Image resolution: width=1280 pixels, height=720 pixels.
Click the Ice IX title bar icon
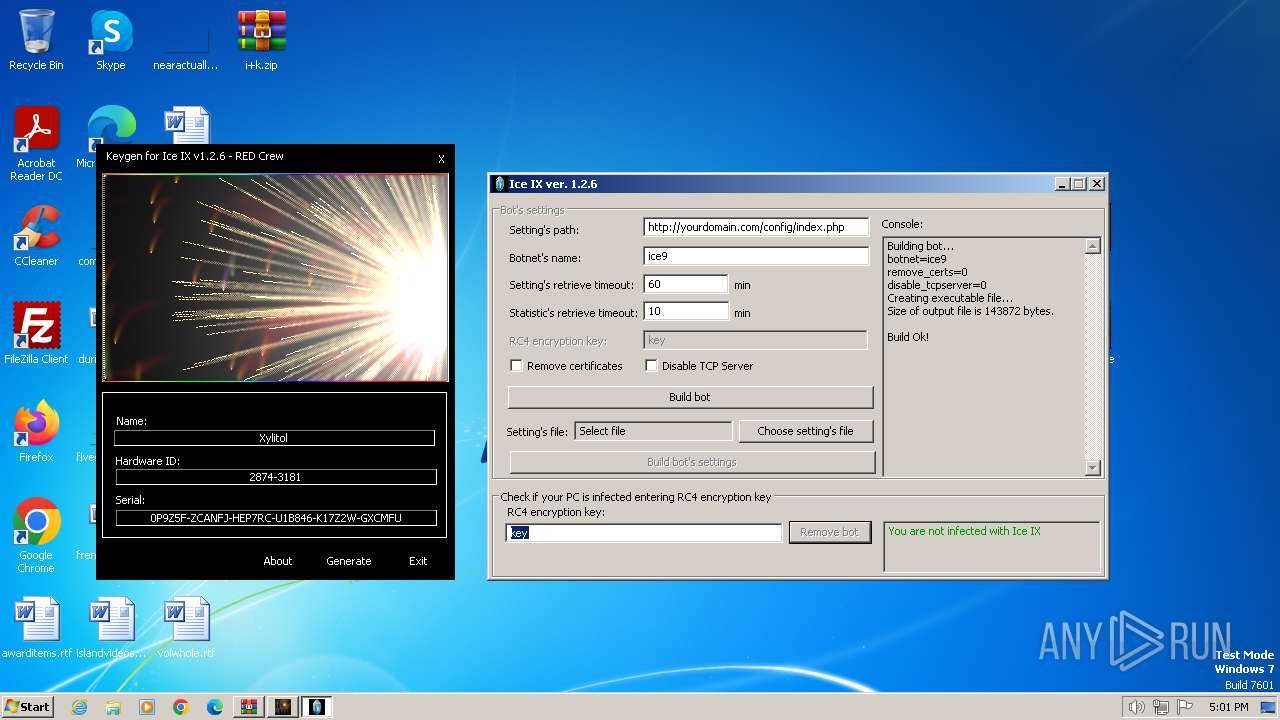pos(500,184)
